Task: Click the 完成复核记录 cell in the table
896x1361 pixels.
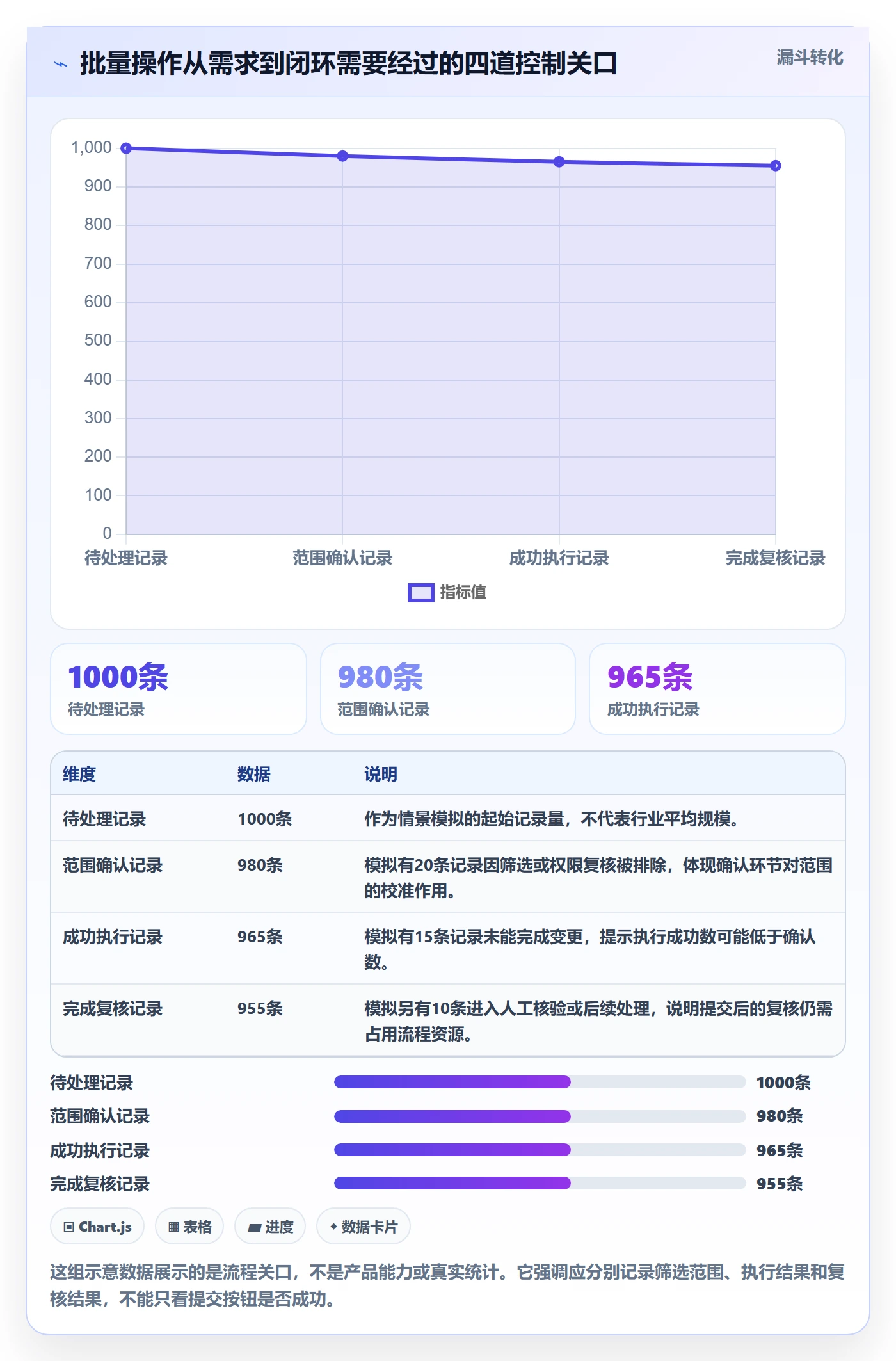Action: (x=113, y=1008)
